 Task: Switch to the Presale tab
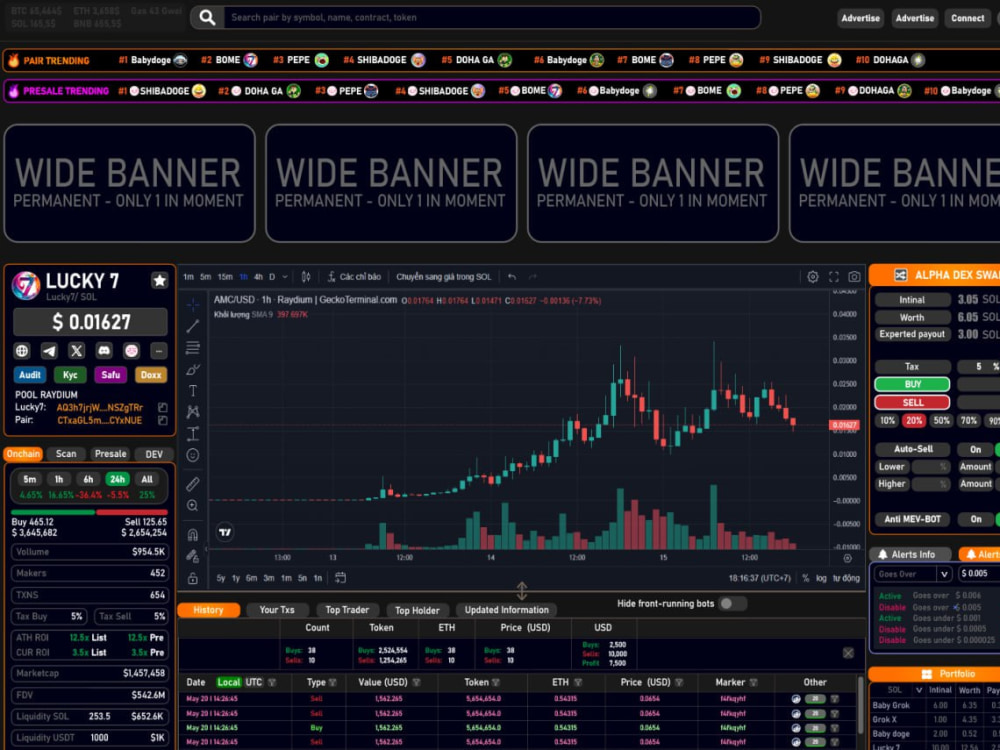[x=110, y=454]
